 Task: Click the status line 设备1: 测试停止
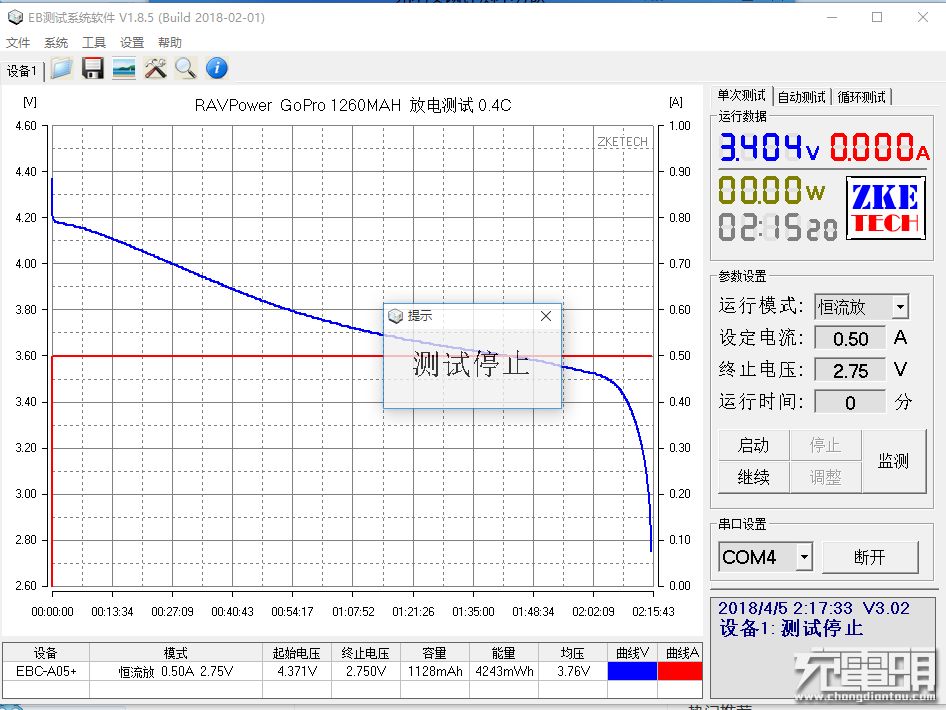[x=791, y=629]
